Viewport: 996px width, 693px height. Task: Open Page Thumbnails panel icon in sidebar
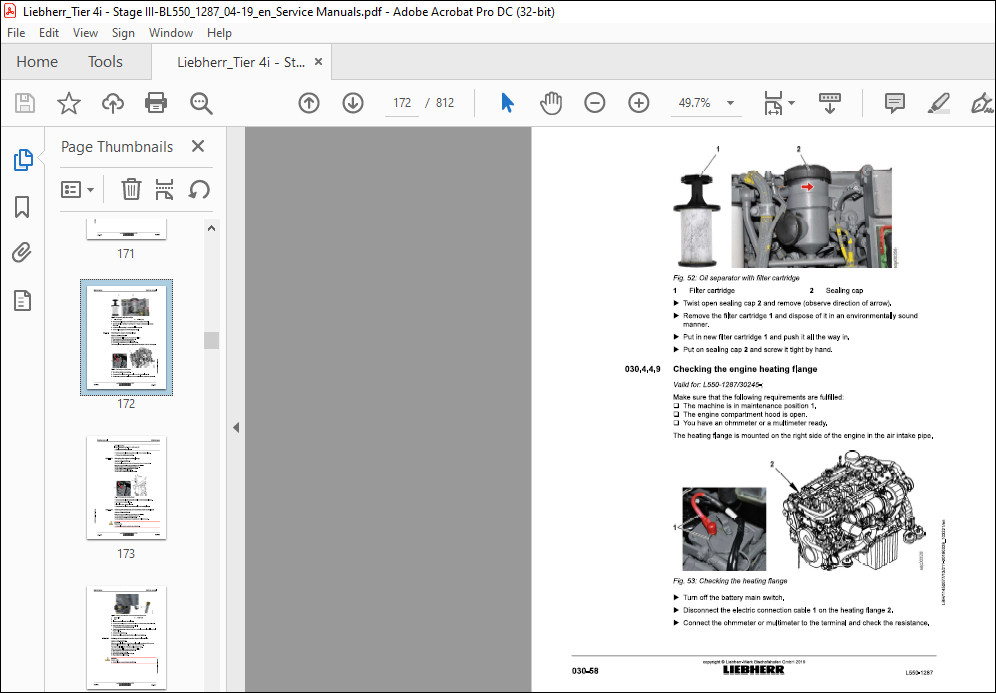point(23,160)
